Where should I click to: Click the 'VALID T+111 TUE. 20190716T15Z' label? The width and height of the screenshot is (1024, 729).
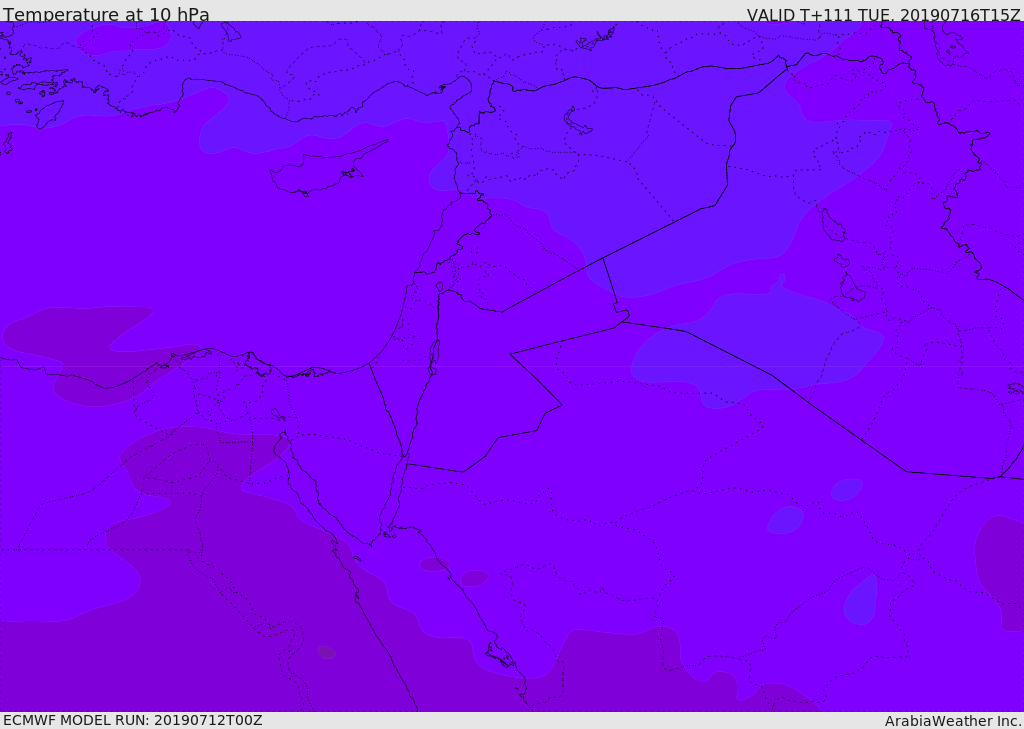(x=884, y=15)
